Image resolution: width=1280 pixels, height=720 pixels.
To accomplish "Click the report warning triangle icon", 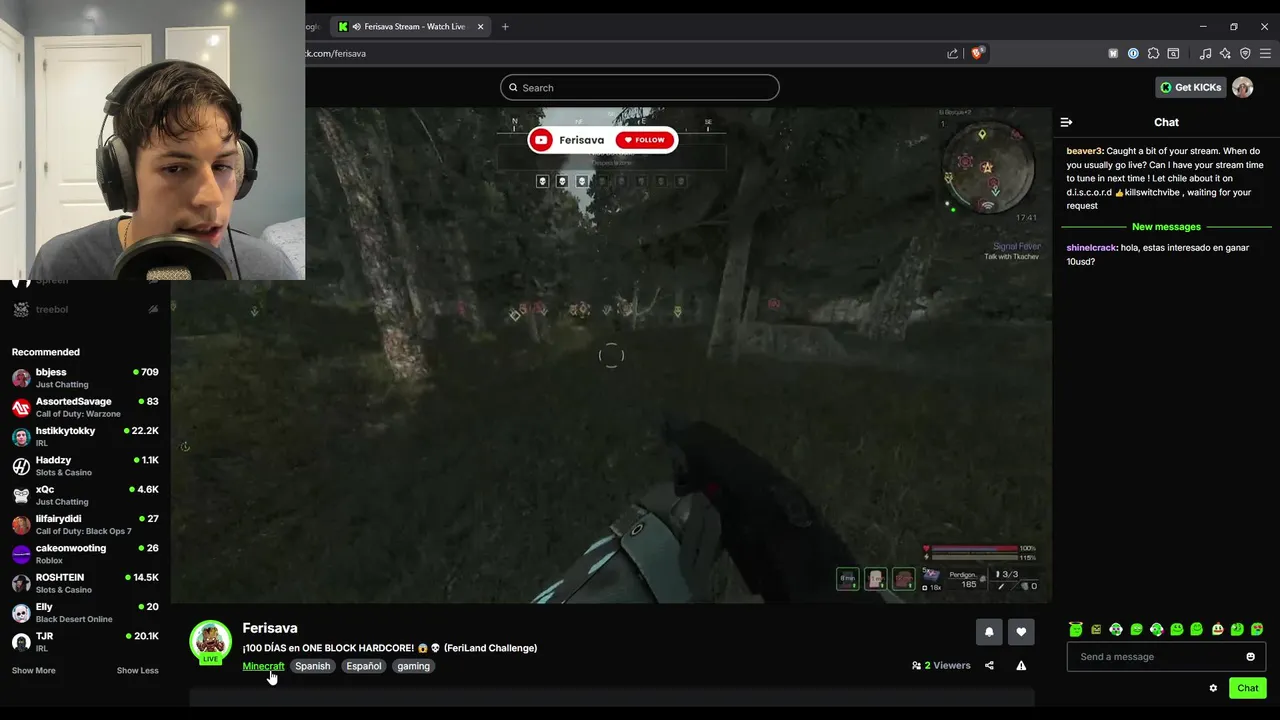I will (x=1021, y=666).
